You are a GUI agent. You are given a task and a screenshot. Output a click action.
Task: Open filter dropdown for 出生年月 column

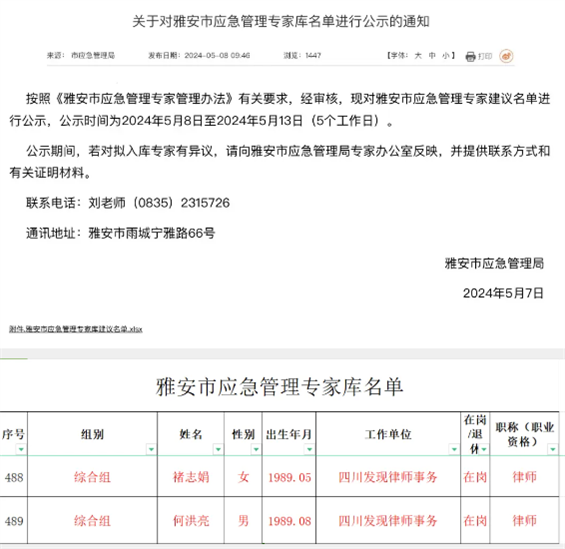tap(309, 449)
